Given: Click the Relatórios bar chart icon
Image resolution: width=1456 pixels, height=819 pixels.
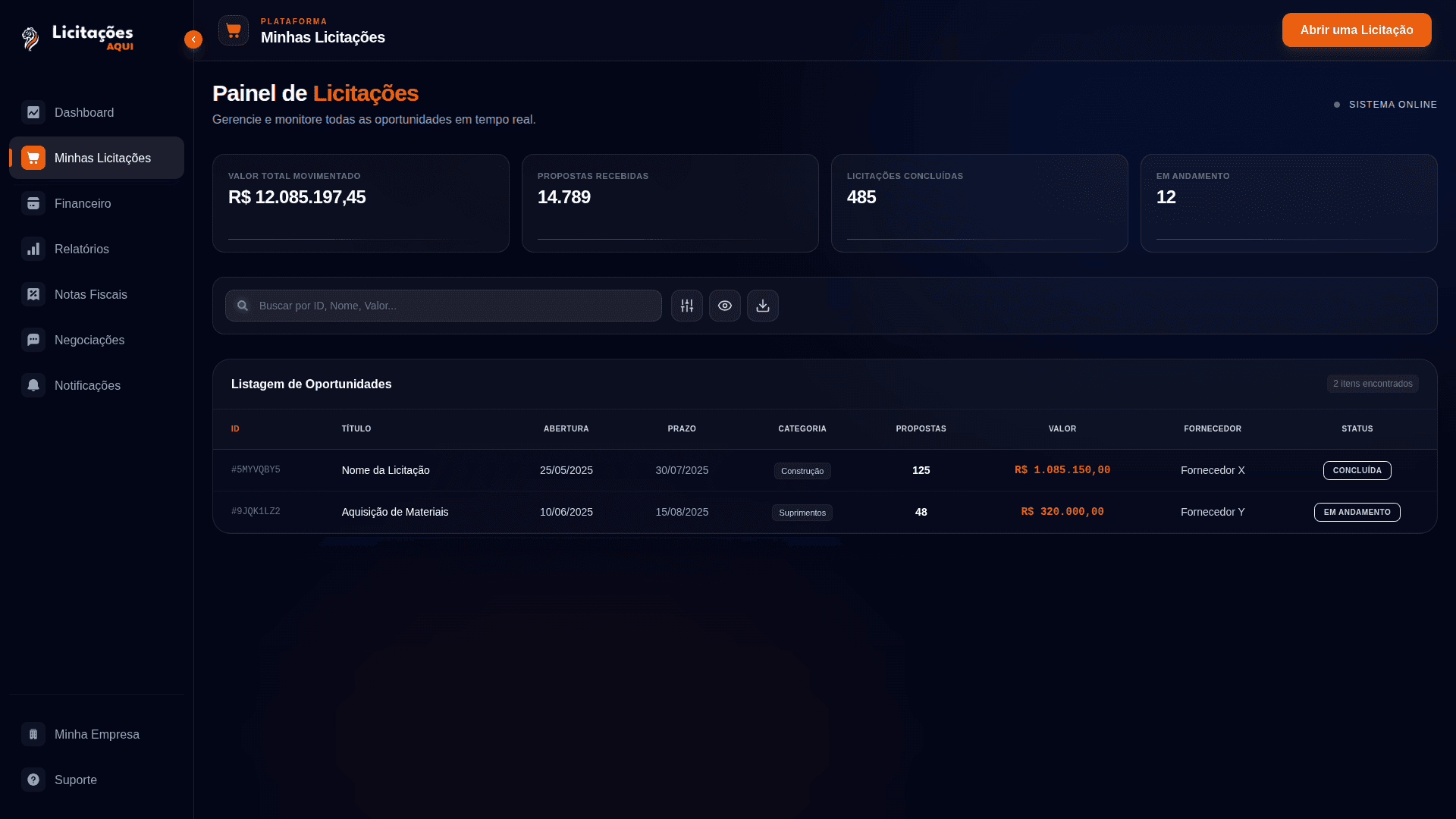Looking at the screenshot, I should coord(33,249).
